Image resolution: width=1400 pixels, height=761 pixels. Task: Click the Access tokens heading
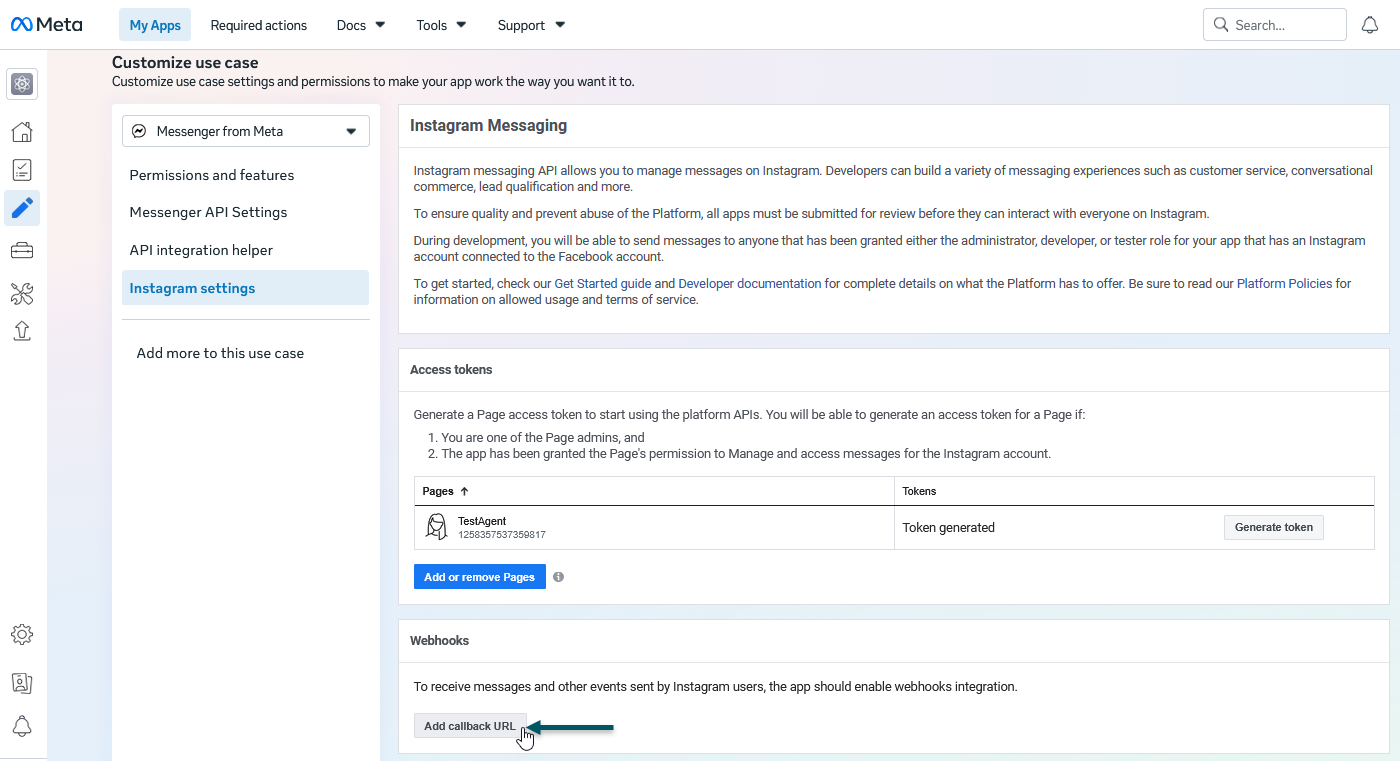(451, 370)
